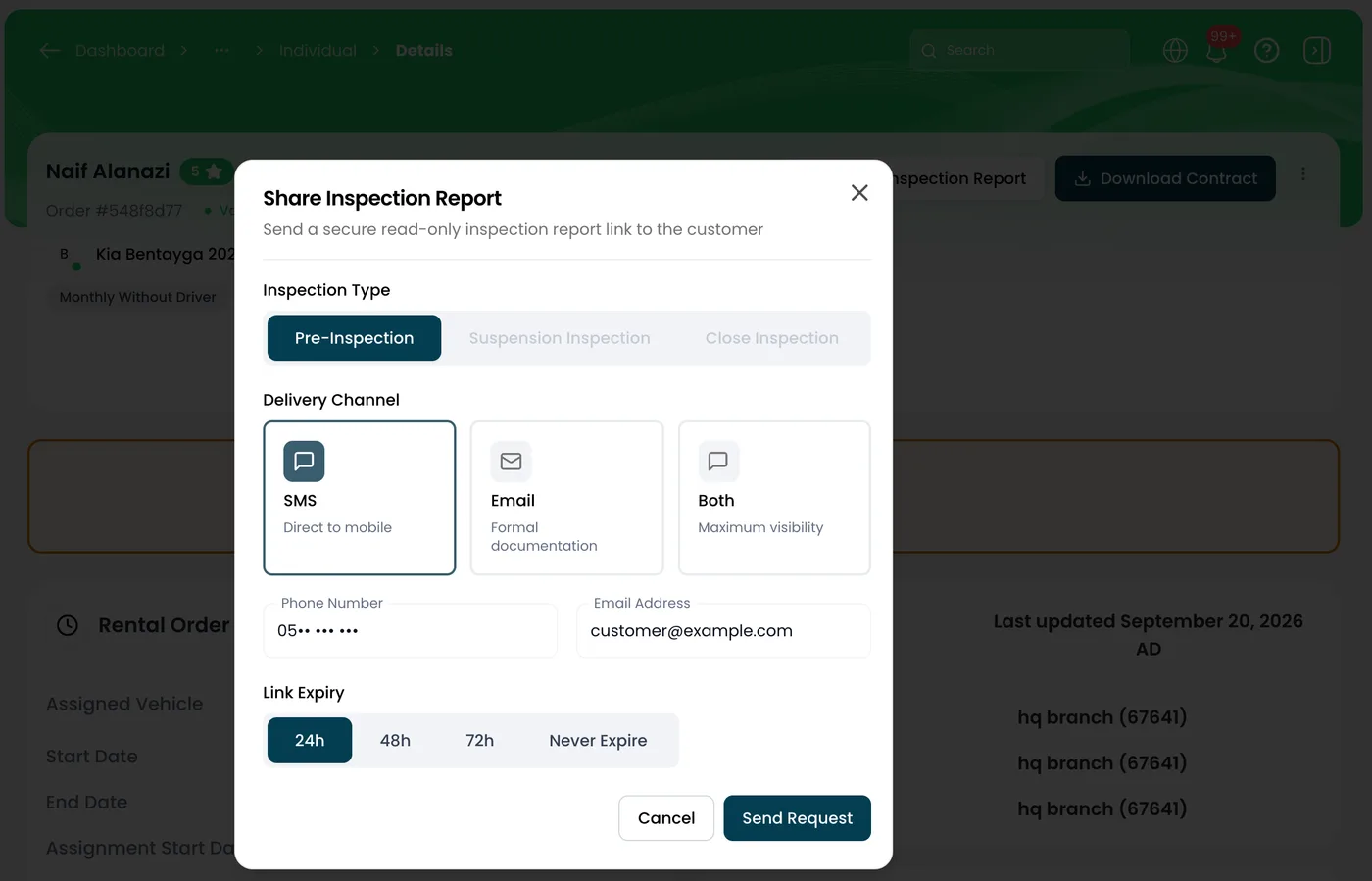This screenshot has height=881, width=1372.
Task: Open the language globe menu
Action: tap(1175, 50)
